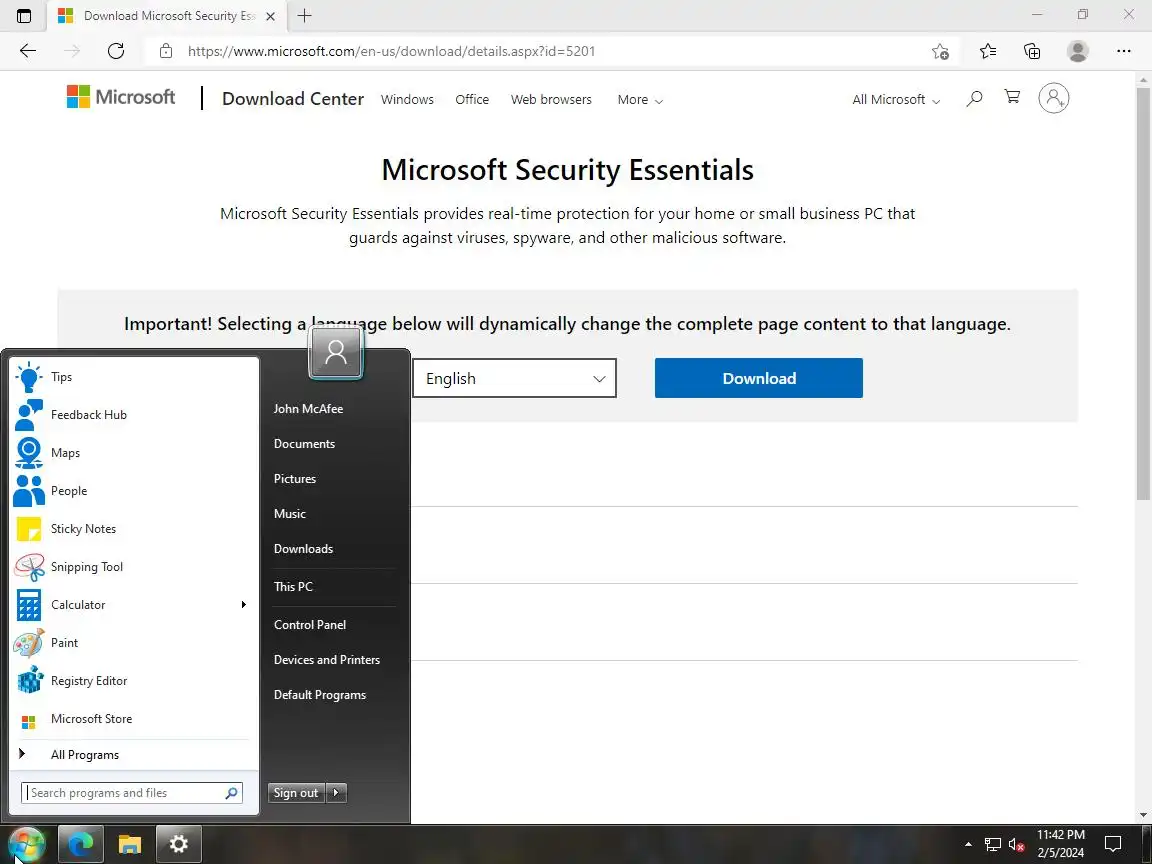
Task: Go to Web browsers link
Action: [551, 100]
